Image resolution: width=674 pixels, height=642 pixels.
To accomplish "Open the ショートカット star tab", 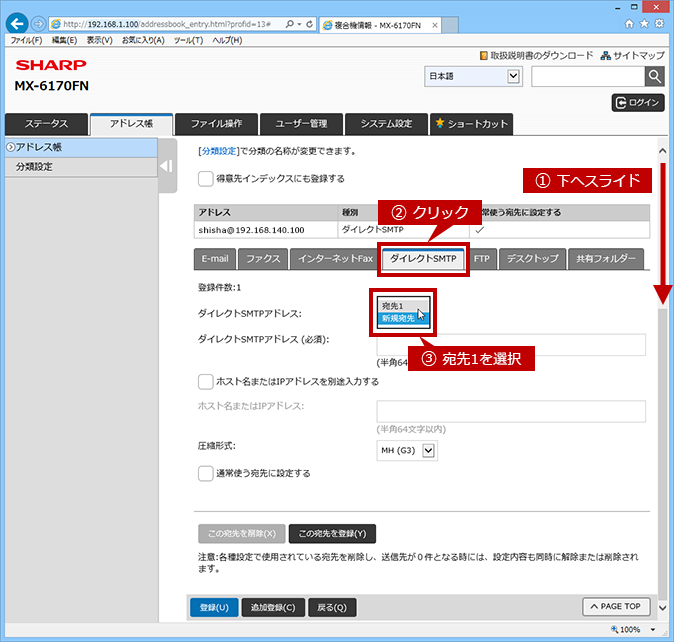I will [472, 124].
